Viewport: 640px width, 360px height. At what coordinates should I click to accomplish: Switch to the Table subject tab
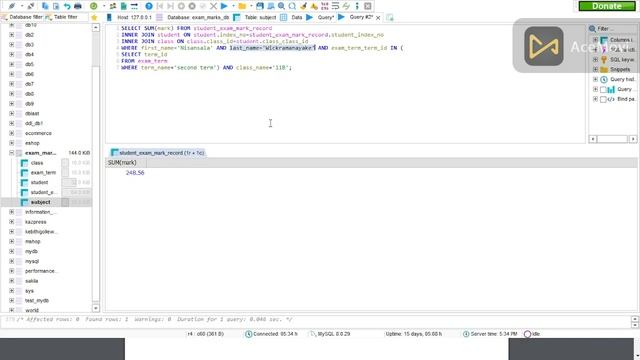(255, 18)
